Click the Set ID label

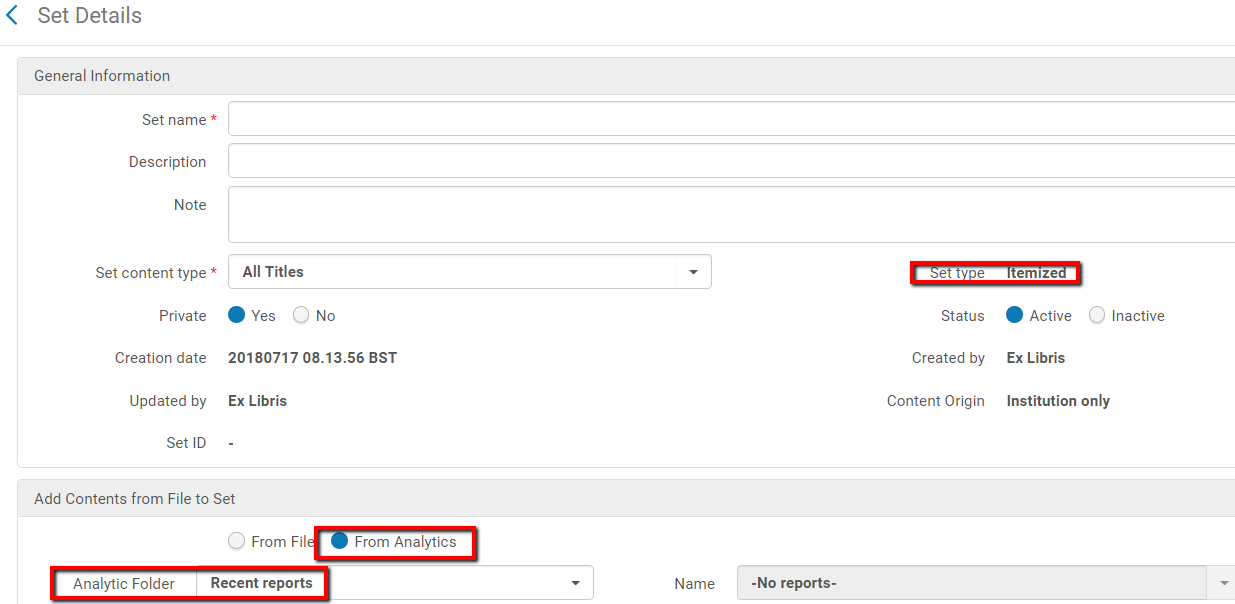pos(186,443)
